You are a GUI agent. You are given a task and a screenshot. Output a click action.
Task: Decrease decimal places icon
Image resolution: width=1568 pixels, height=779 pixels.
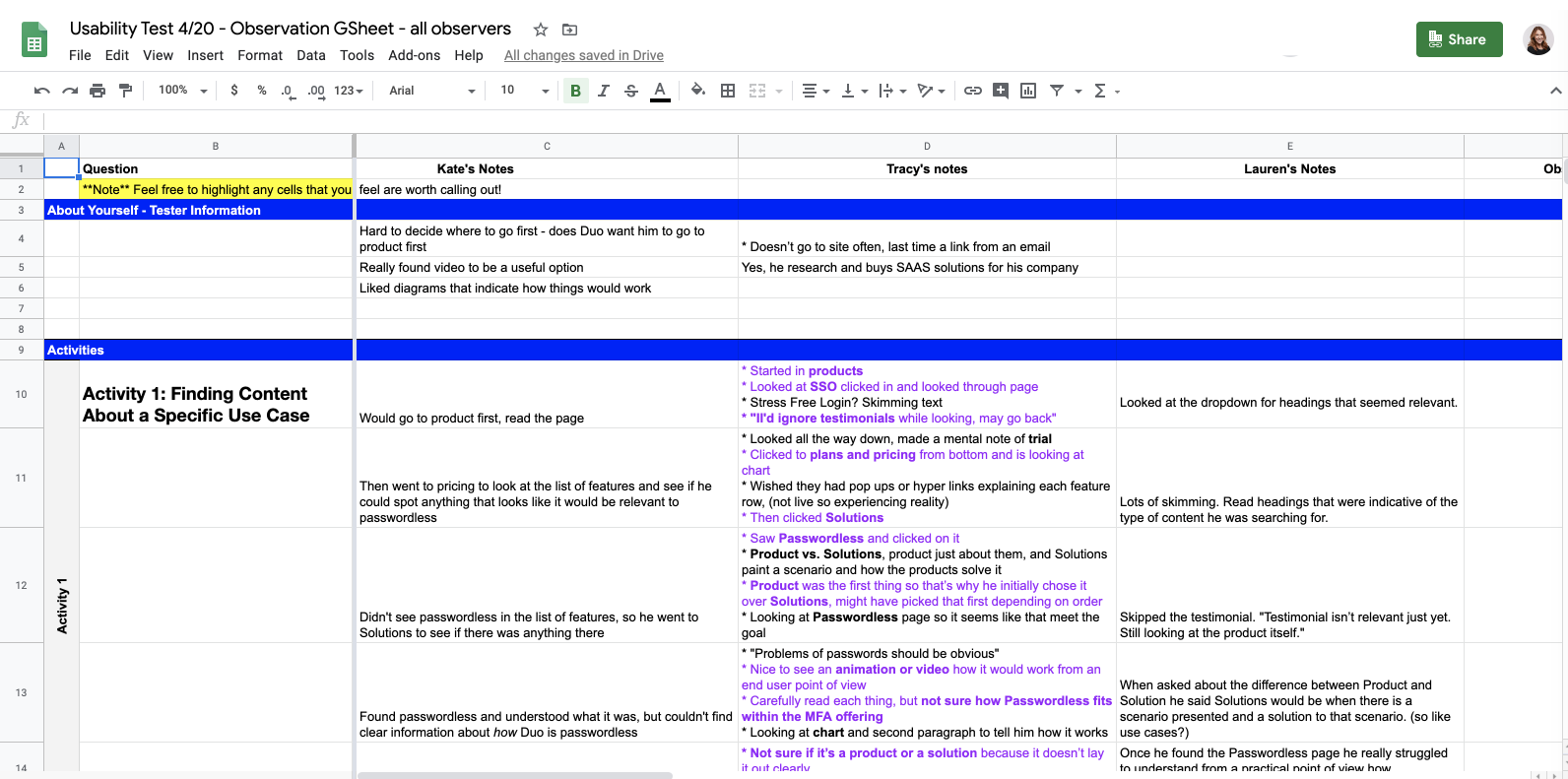pyautogui.click(x=287, y=91)
